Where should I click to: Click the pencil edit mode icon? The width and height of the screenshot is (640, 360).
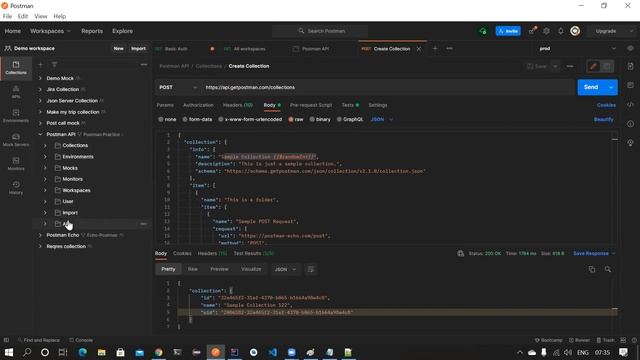(593, 66)
